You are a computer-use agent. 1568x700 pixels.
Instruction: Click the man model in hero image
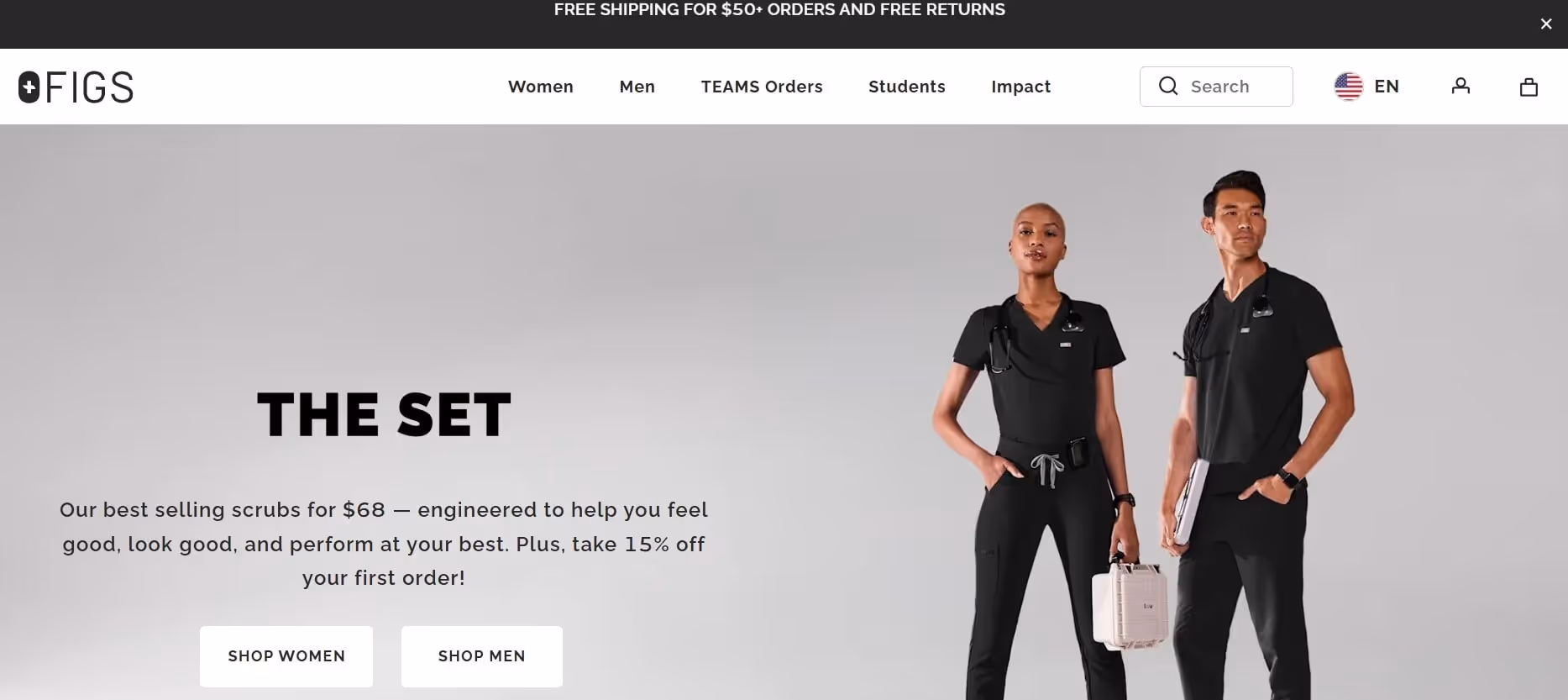point(1256,437)
